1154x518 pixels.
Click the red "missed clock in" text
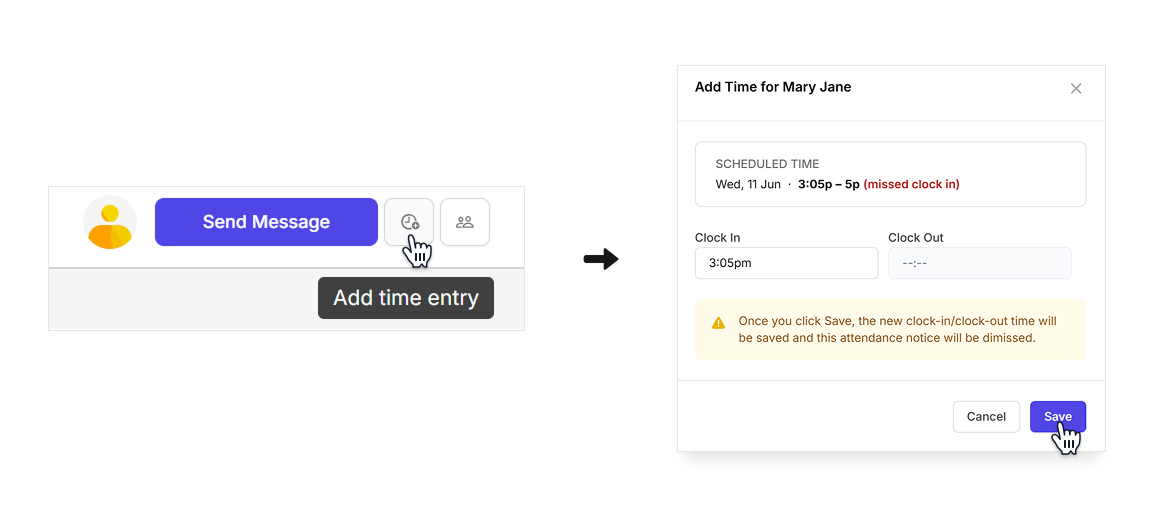click(x=911, y=184)
